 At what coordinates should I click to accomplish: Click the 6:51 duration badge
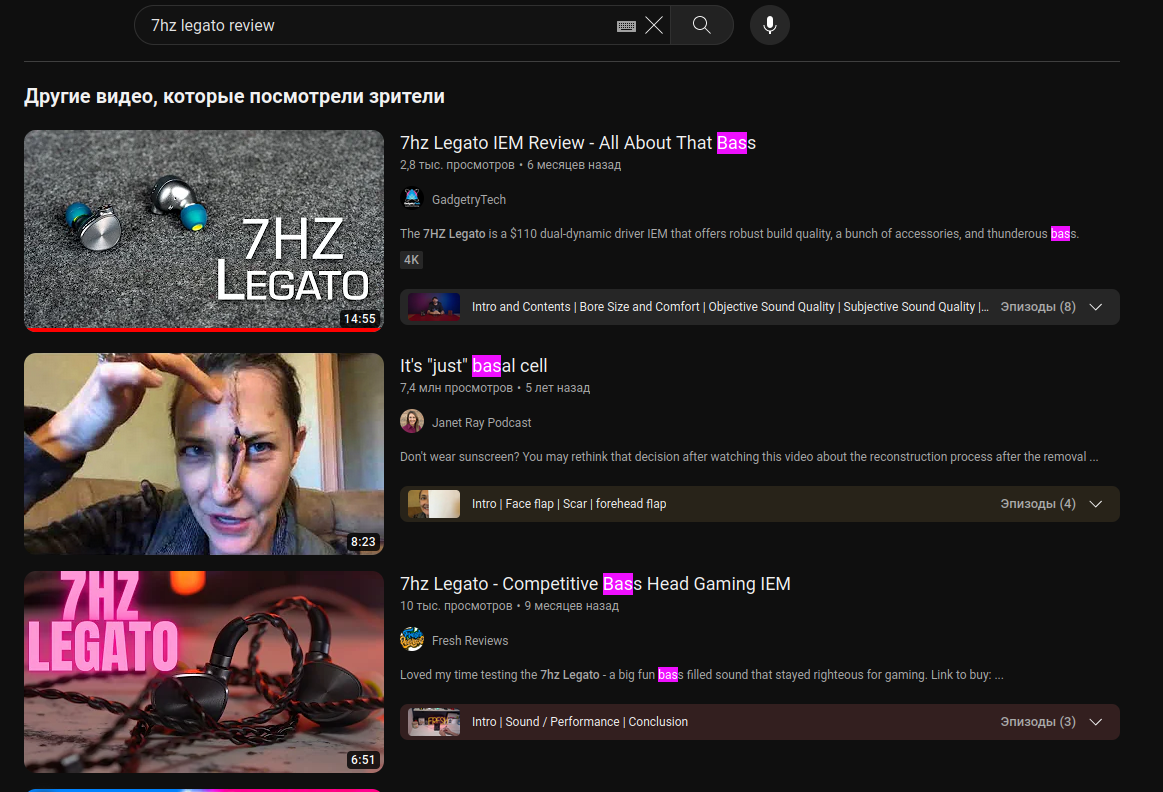click(x=363, y=759)
